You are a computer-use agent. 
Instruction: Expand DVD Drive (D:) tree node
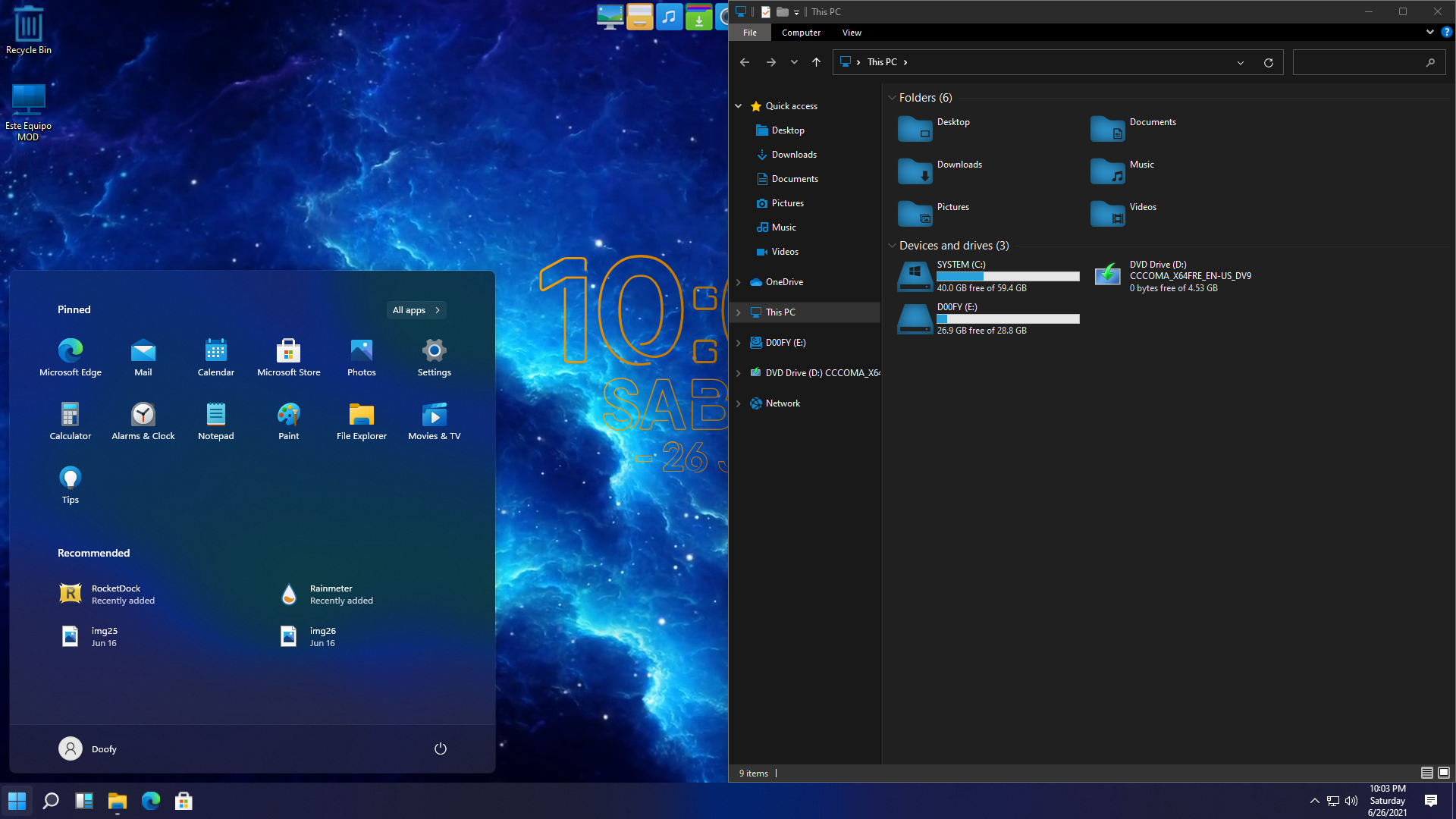739,373
